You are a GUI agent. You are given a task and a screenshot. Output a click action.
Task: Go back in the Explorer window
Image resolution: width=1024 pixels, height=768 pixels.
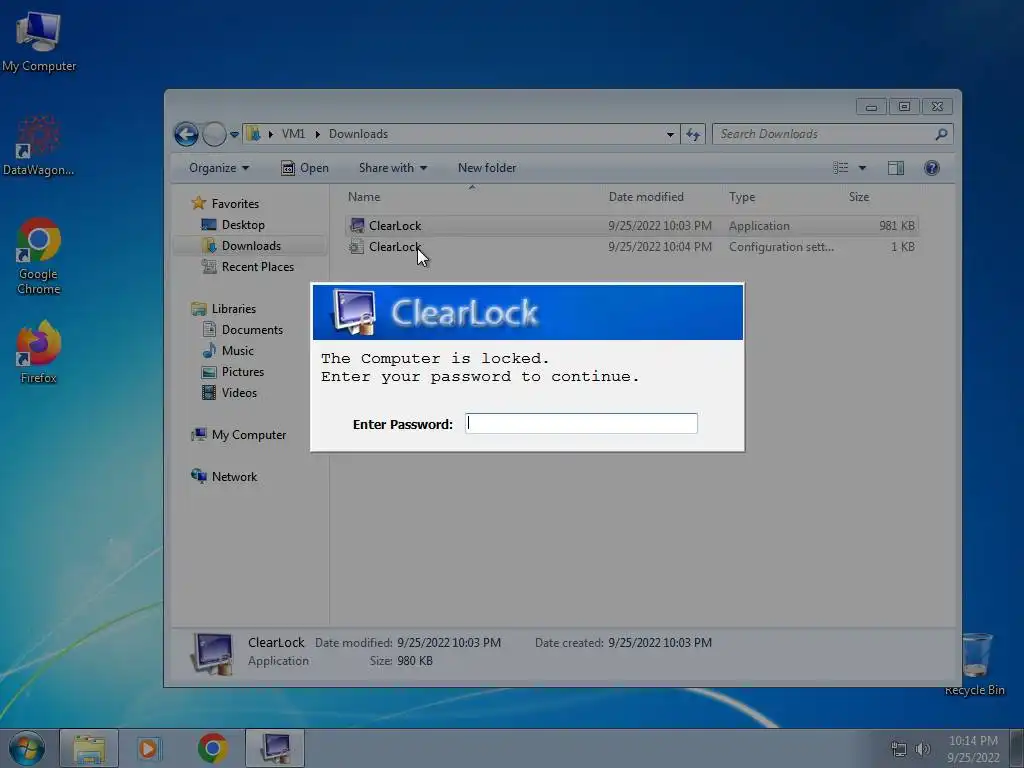187,134
